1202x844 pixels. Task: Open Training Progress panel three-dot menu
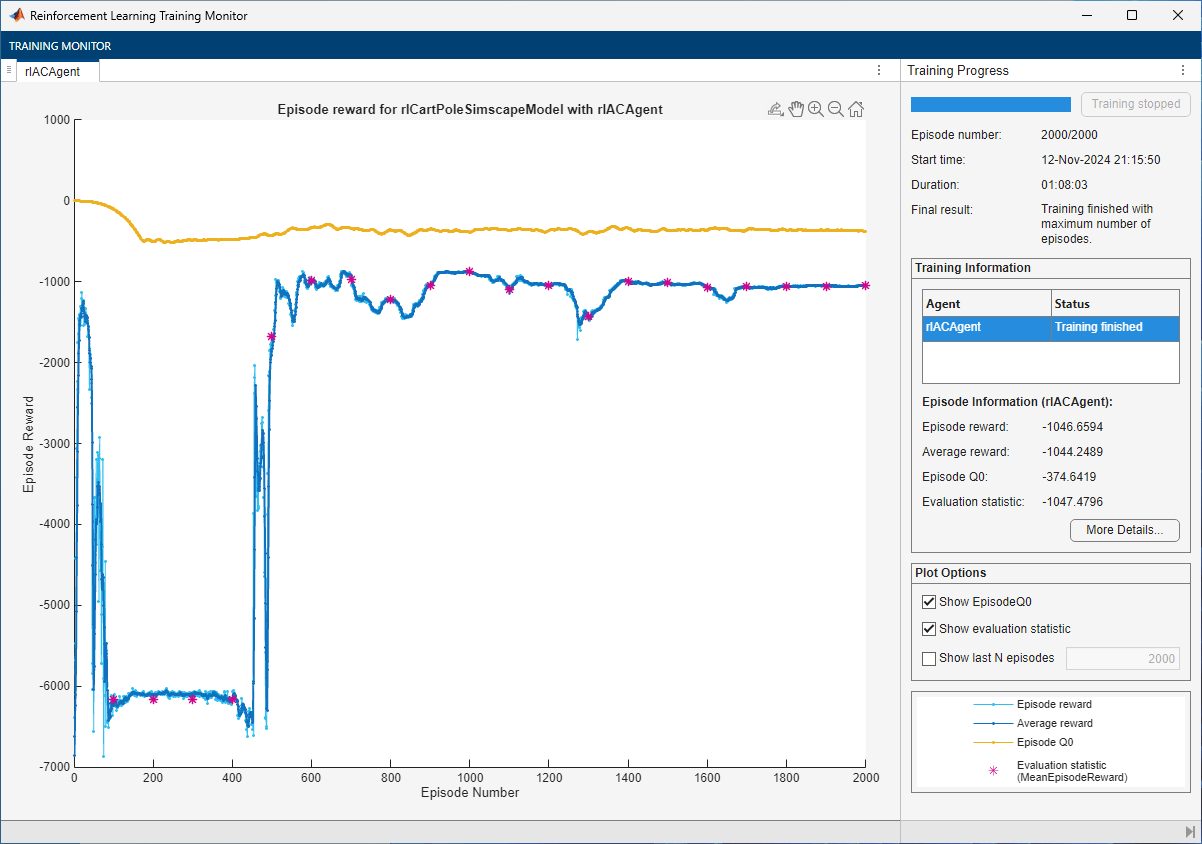[1180, 71]
